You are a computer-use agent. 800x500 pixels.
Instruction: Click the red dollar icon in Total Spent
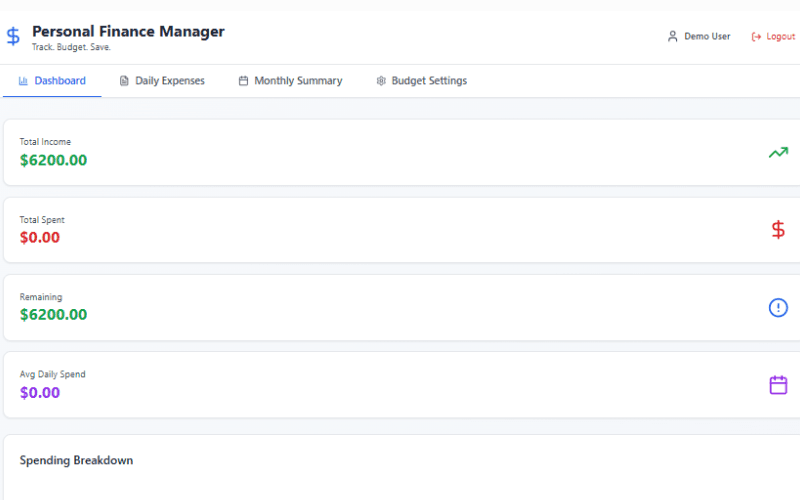coord(778,230)
